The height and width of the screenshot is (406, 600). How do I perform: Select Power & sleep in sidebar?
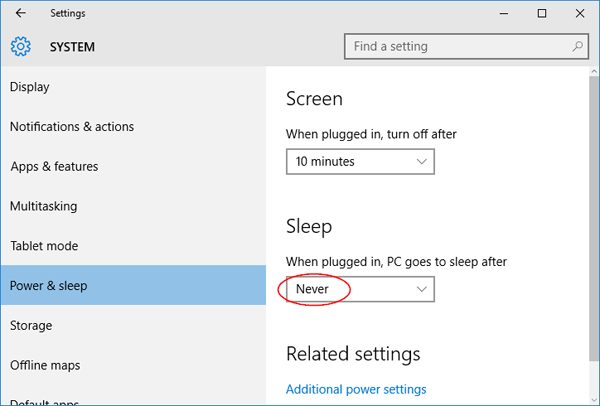pyautogui.click(x=49, y=286)
